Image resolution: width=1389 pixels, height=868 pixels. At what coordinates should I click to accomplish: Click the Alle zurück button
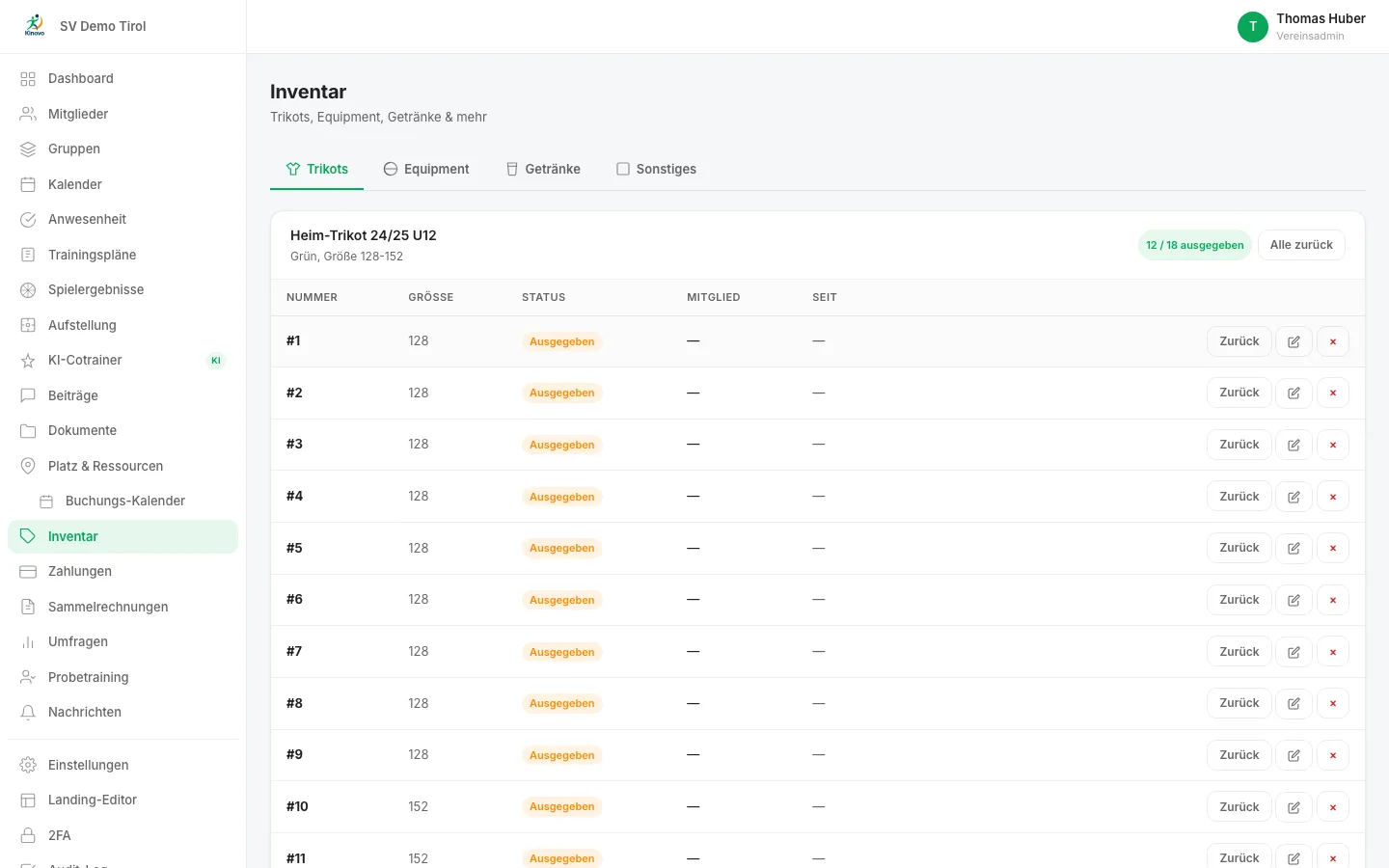coord(1301,245)
